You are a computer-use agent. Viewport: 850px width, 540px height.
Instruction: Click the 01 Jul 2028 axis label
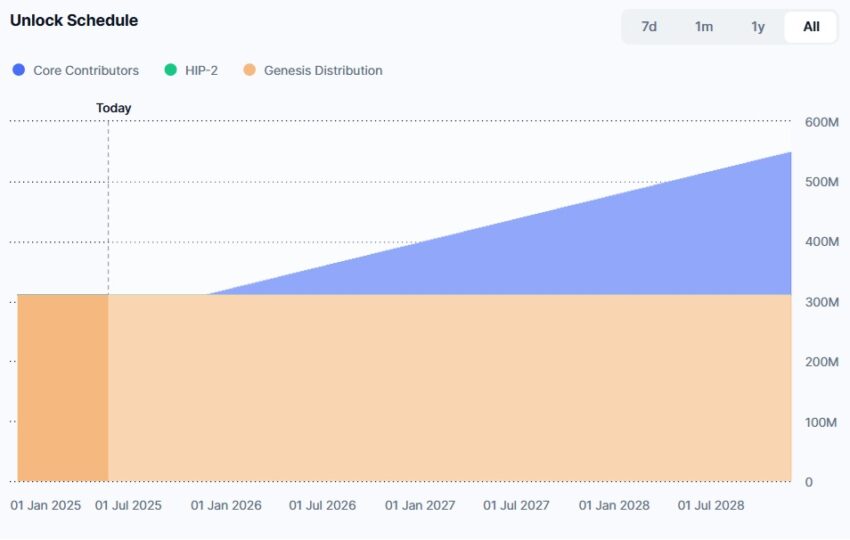[x=711, y=505]
